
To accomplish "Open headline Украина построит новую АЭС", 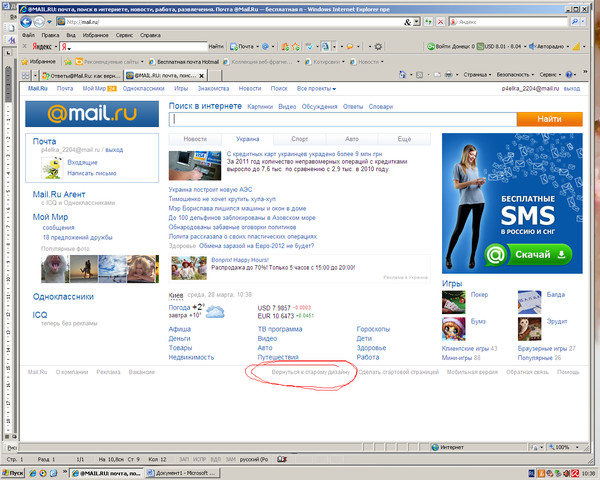I will 210,189.
